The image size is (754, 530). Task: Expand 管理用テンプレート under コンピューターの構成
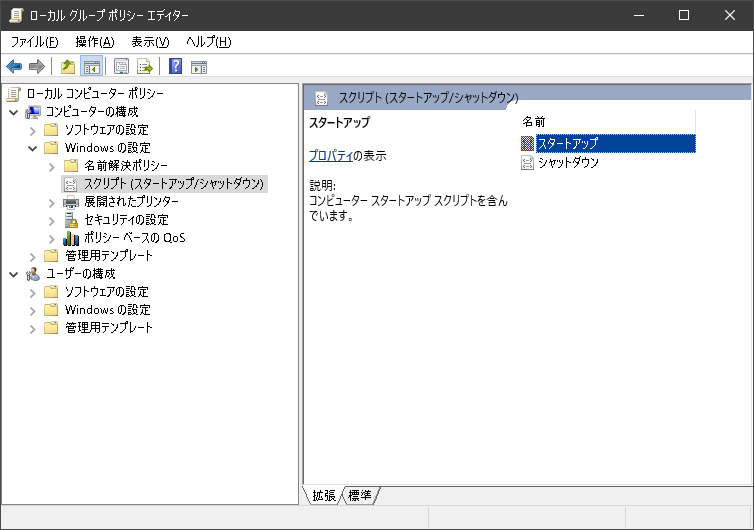tap(33, 256)
